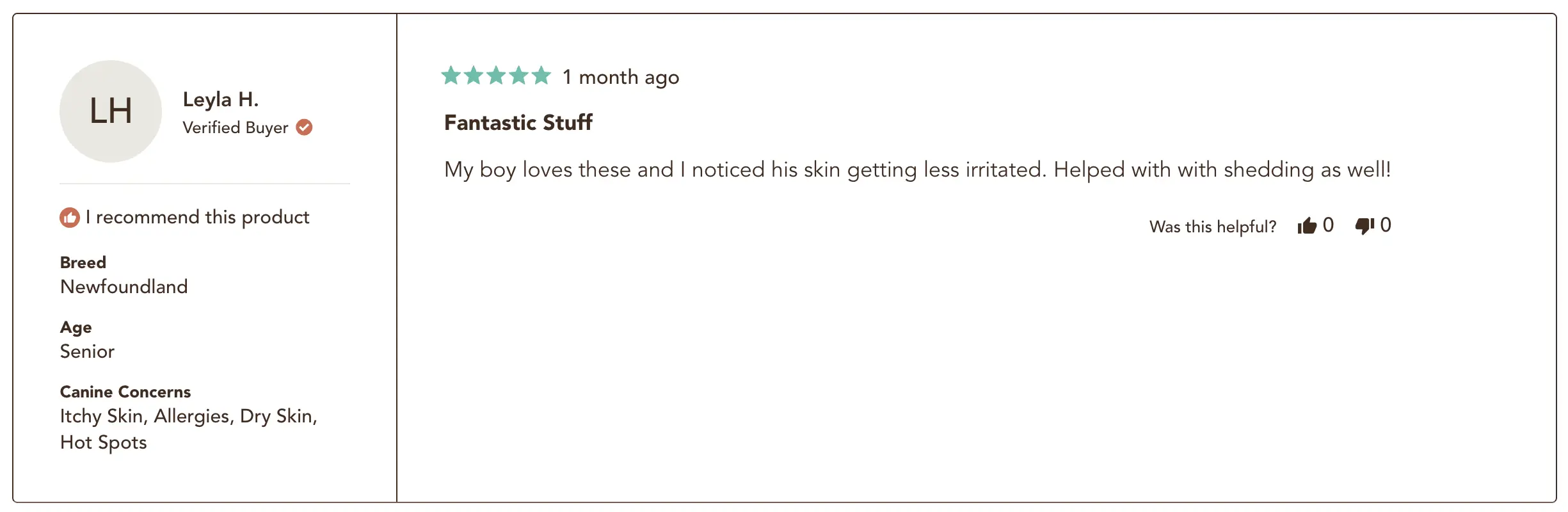
Task: Click the Fantastic Stuff review title
Action: tap(518, 122)
